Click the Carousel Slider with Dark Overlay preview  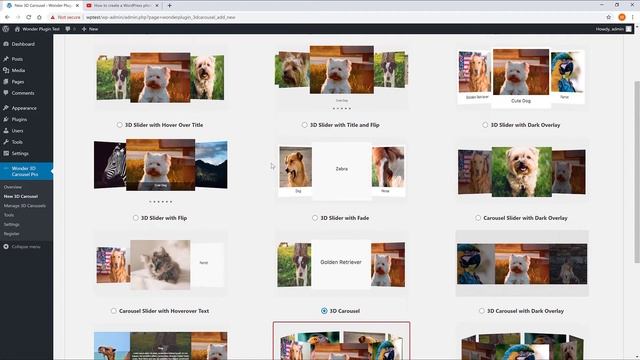(x=522, y=172)
